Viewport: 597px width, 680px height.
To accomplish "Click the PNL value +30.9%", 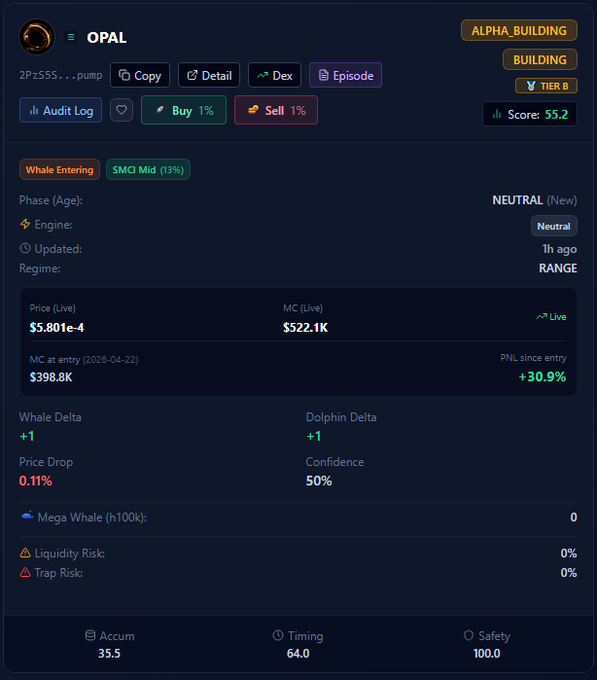I will point(542,376).
